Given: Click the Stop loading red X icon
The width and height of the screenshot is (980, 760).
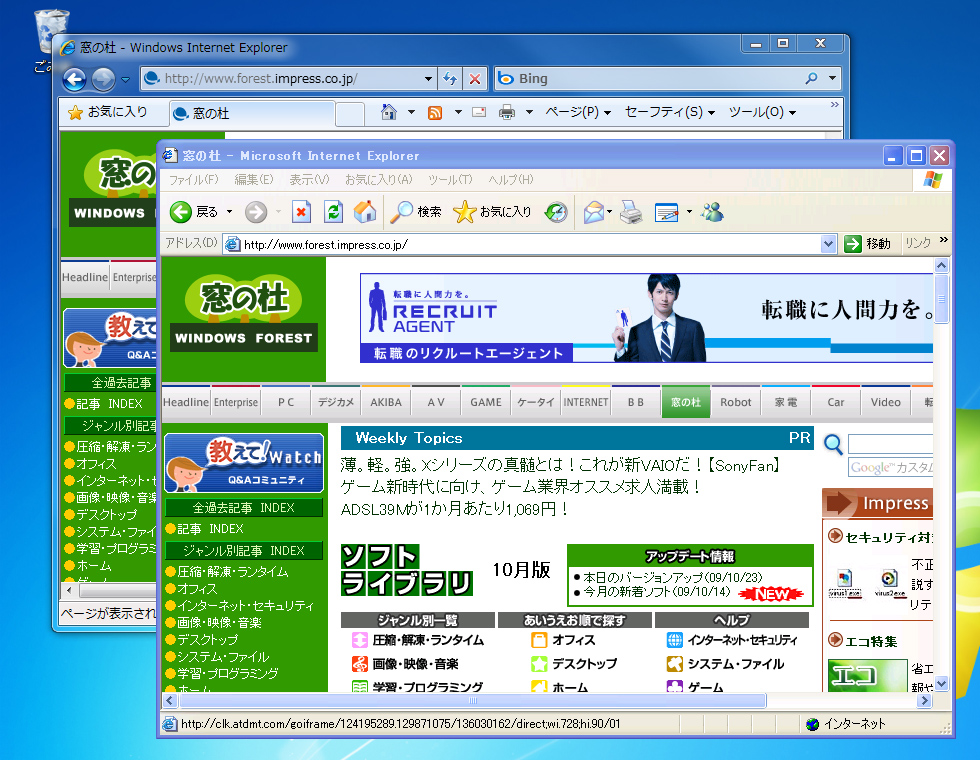Looking at the screenshot, I should pos(301,211).
